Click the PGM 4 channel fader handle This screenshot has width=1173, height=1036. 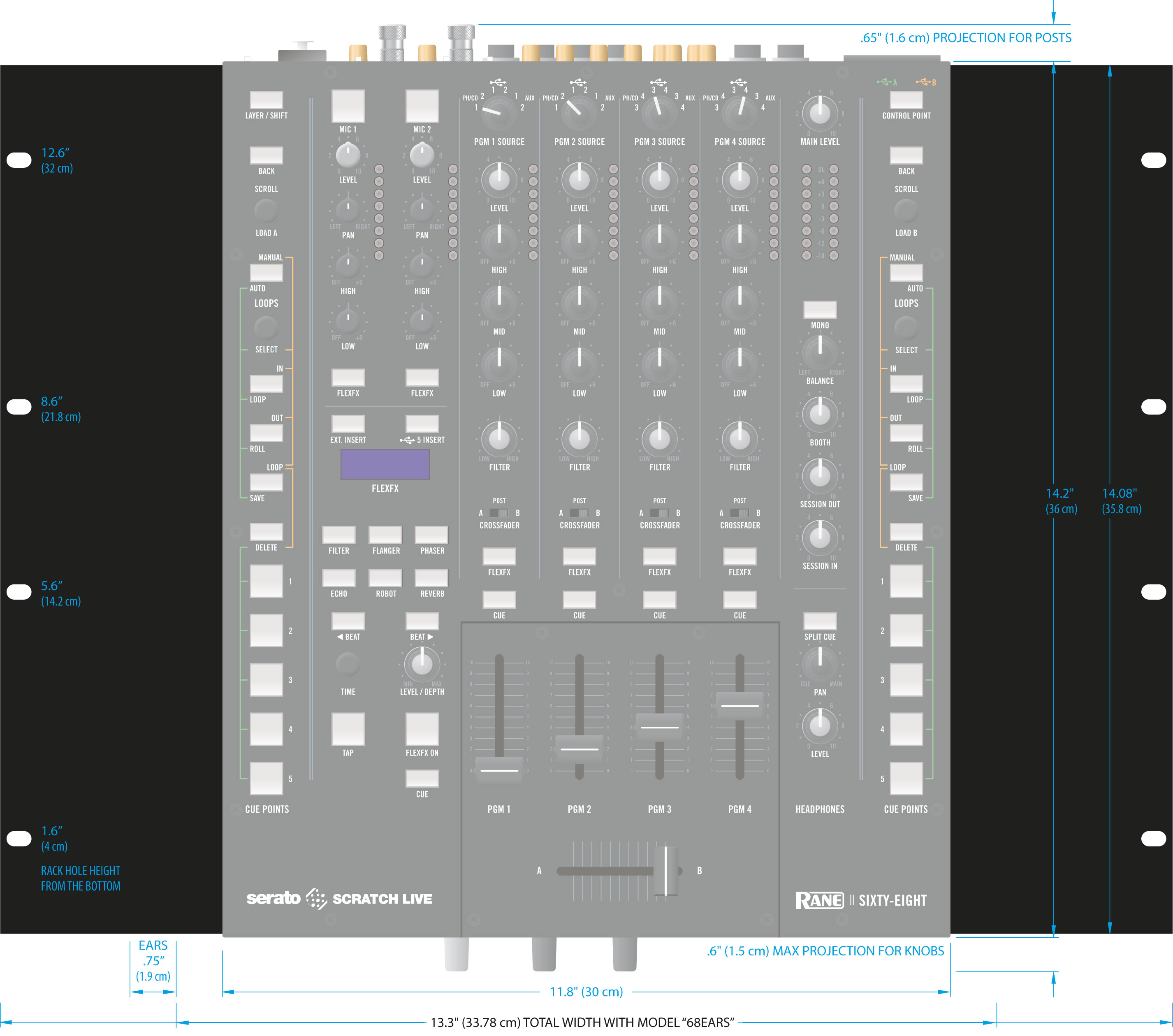click(x=740, y=705)
